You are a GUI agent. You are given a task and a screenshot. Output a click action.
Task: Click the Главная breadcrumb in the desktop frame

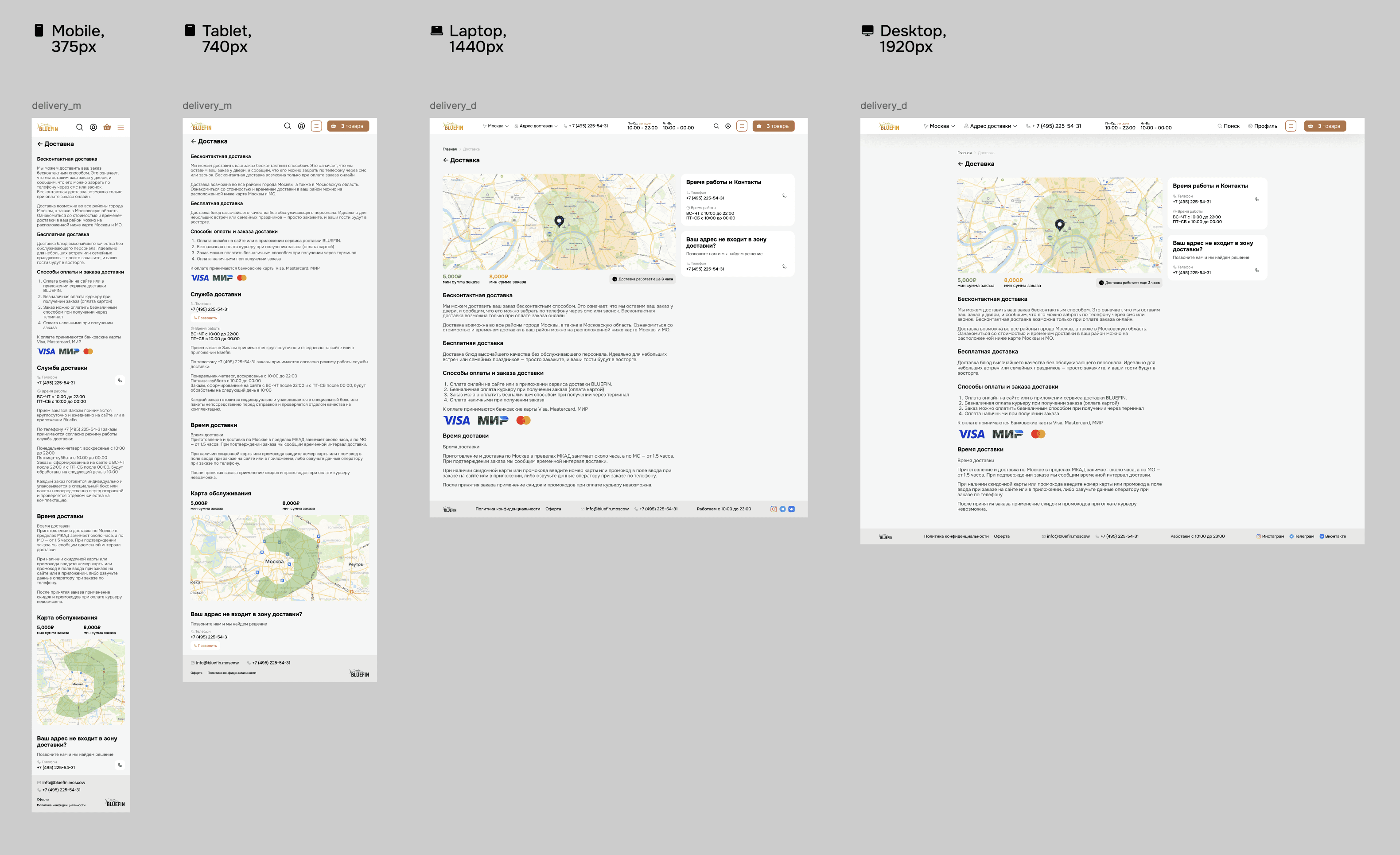[964, 153]
